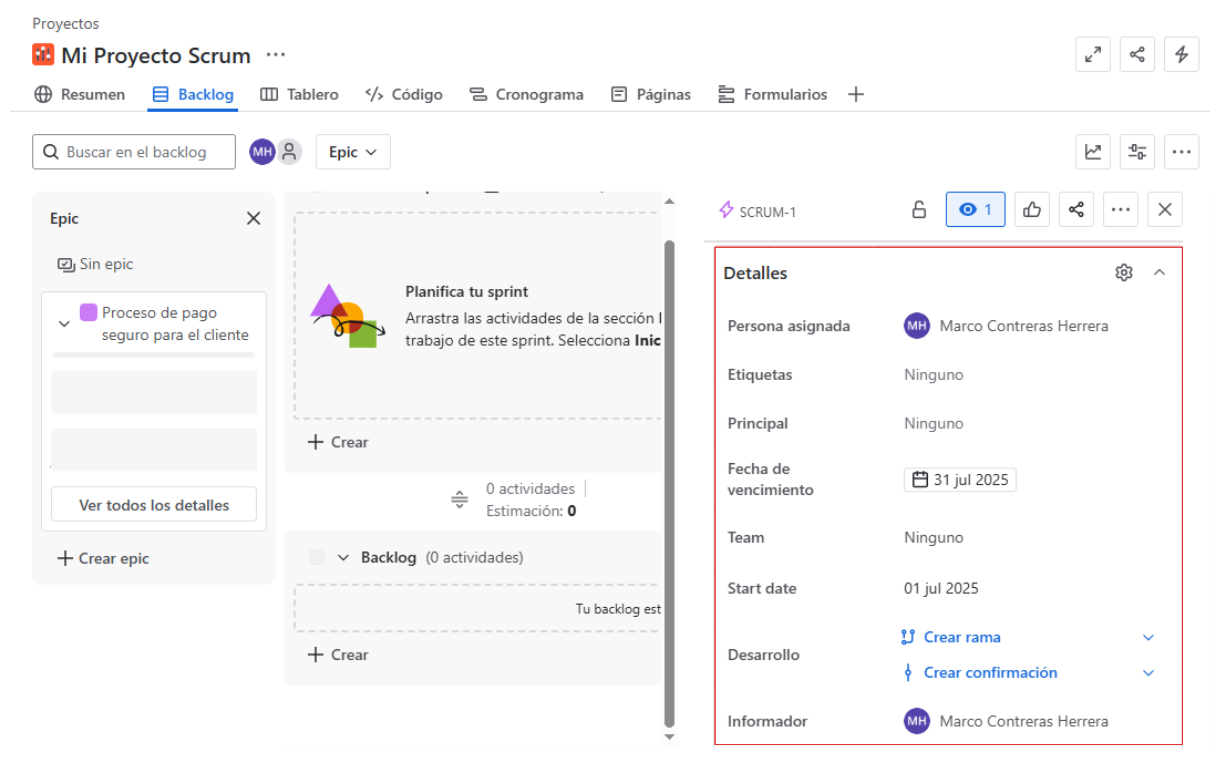Open the lock restrictions icon for SCRUM-1
The height and width of the screenshot is (758, 1220).
pos(918,210)
